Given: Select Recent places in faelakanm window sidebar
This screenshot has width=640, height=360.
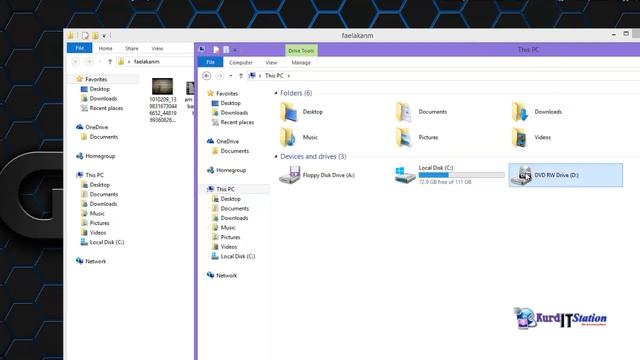Looking at the screenshot, I should pos(101,108).
